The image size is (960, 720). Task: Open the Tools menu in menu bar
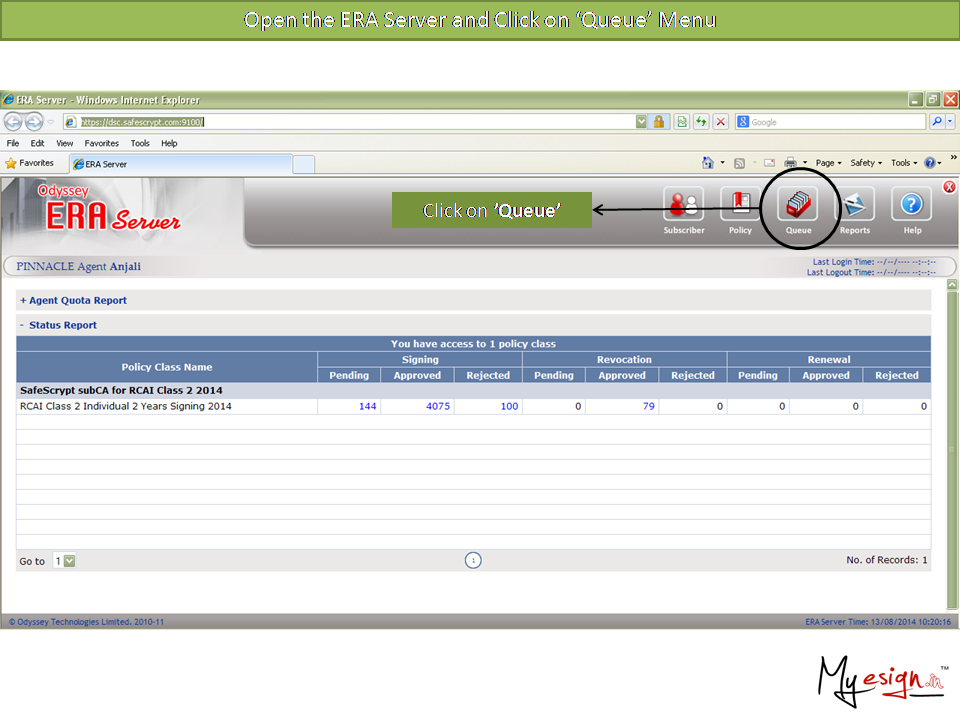click(140, 143)
